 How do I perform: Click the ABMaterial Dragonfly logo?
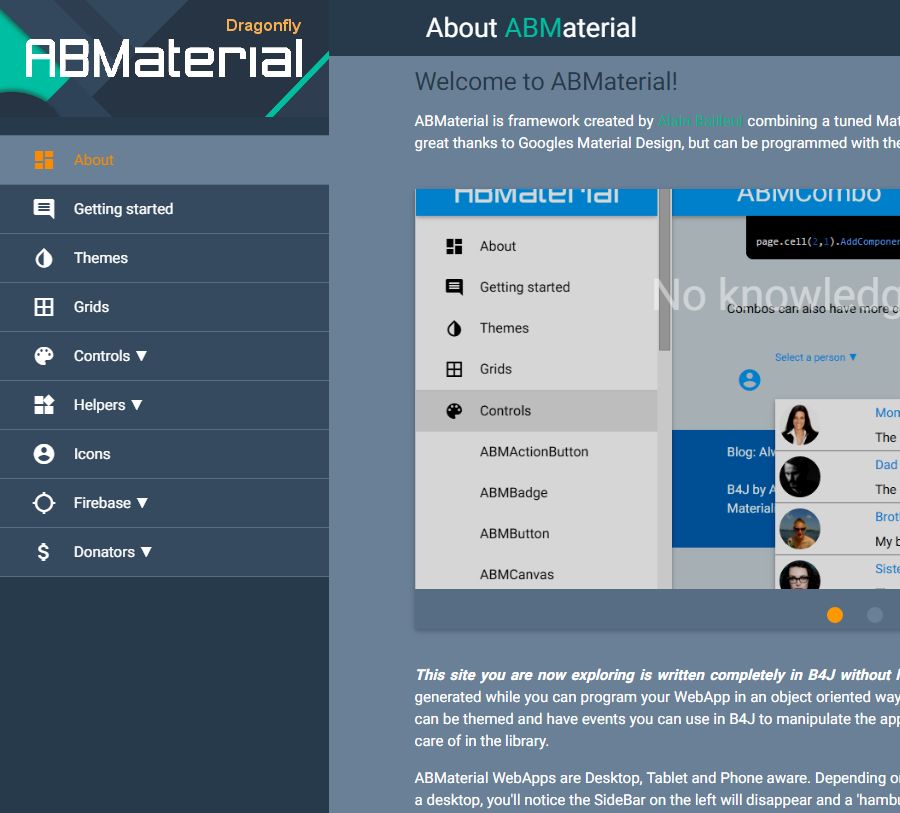coord(164,59)
